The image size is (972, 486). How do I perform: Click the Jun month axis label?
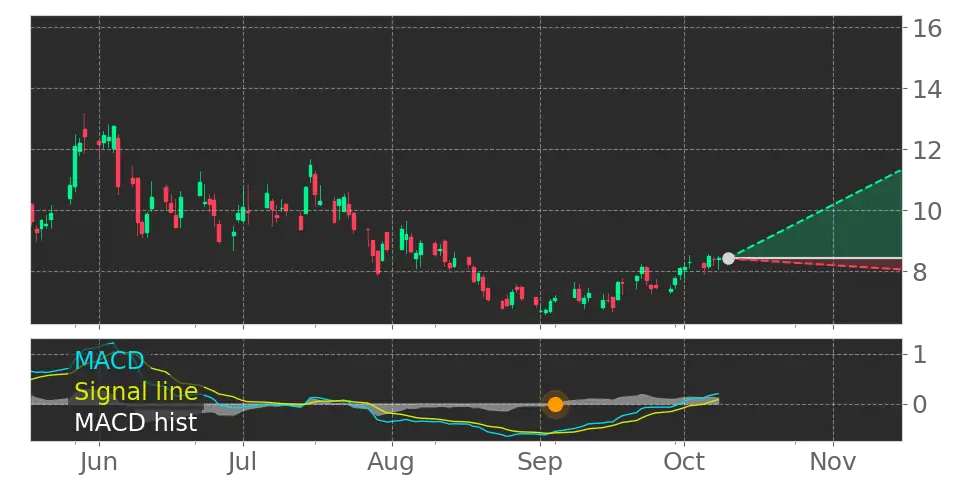[99, 462]
